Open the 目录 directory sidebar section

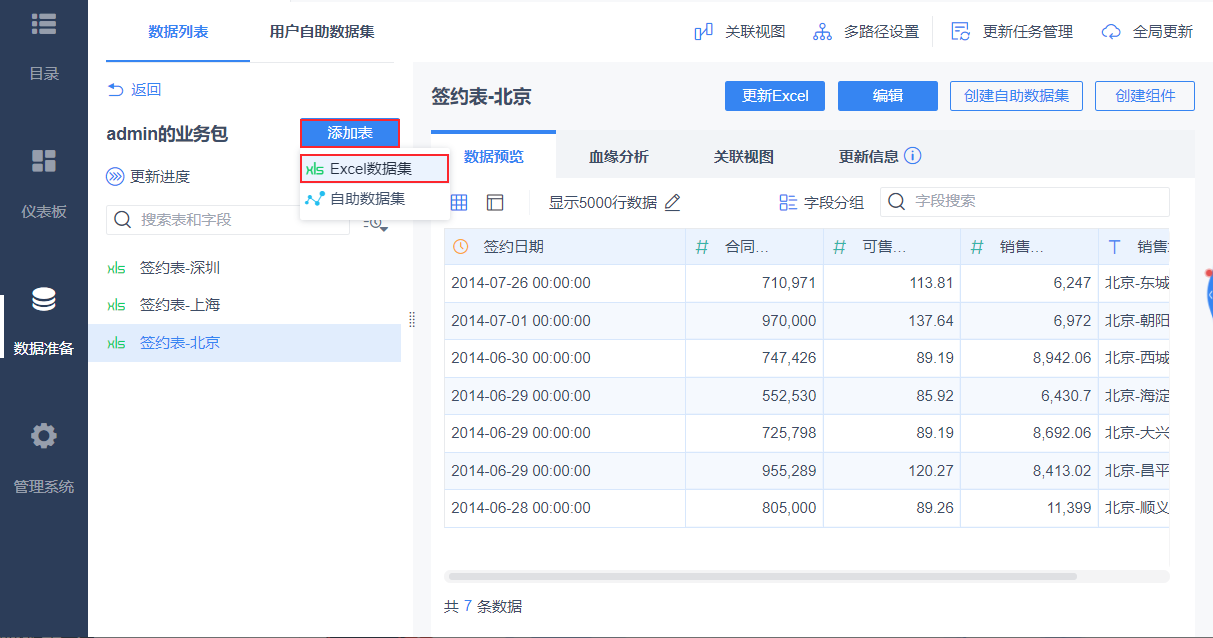(44, 45)
